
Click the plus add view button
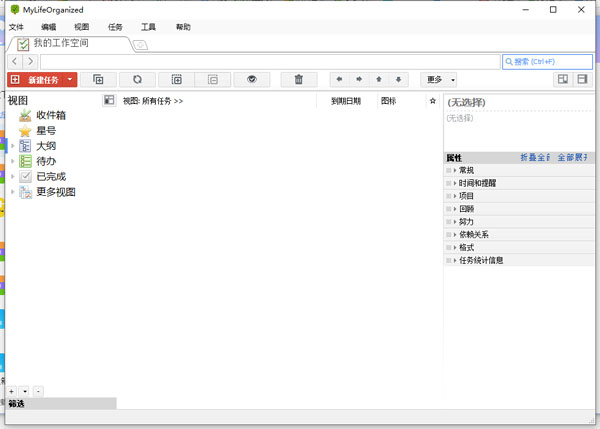coord(11,391)
